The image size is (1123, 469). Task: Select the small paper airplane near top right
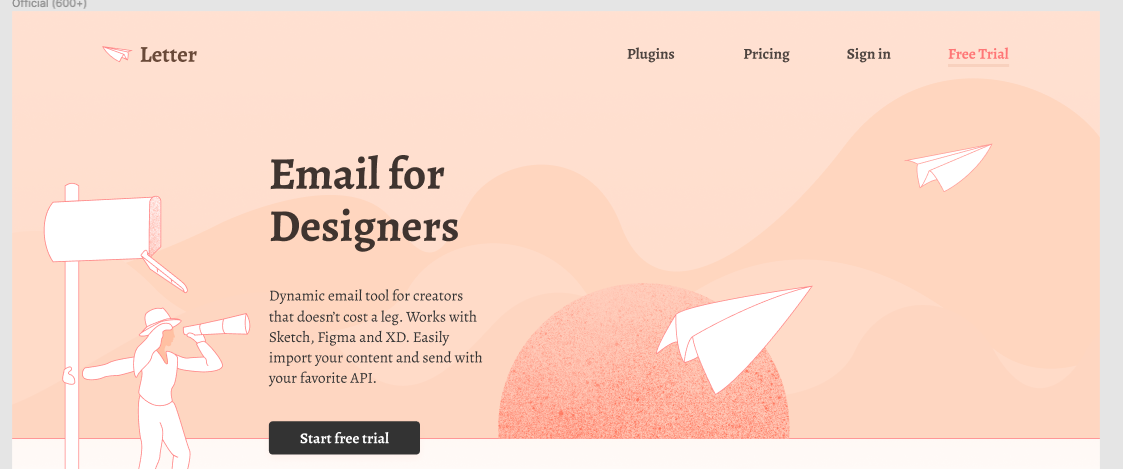[x=948, y=167]
